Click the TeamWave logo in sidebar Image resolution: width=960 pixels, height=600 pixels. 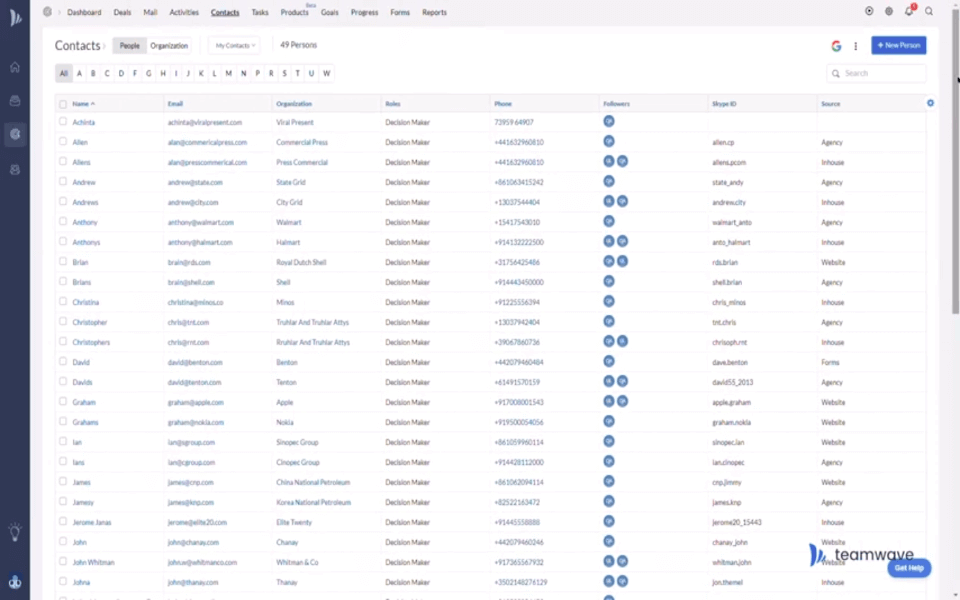tap(15, 18)
